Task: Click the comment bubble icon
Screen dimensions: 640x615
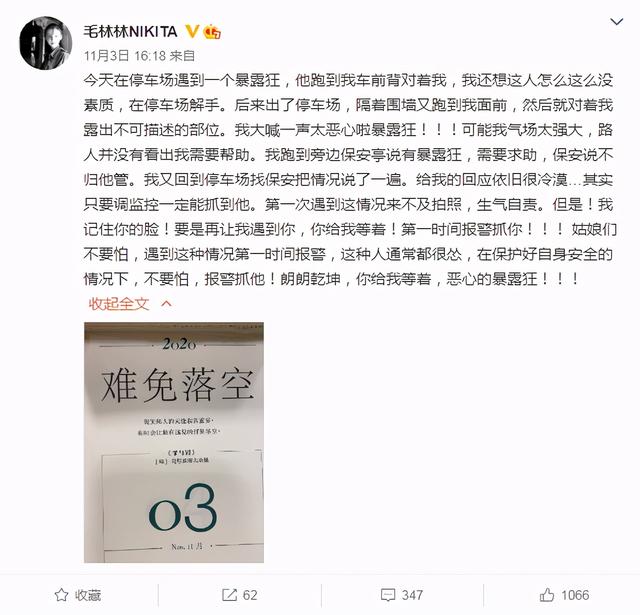Action: point(388,595)
